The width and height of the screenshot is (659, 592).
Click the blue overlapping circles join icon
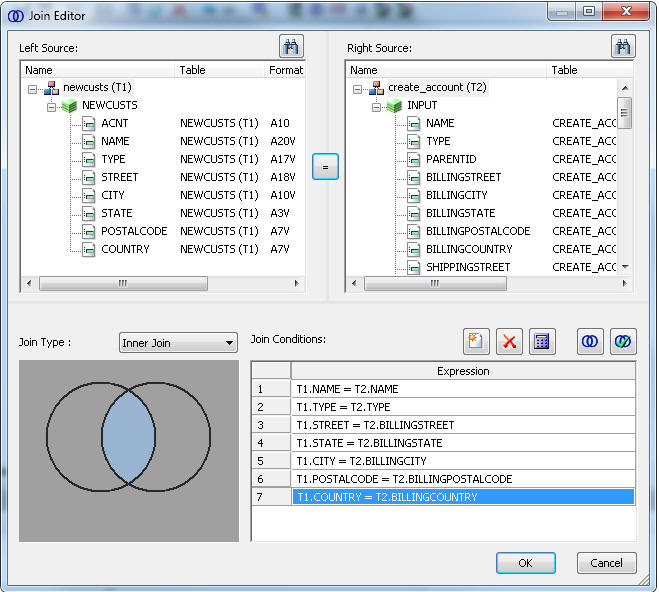590,341
